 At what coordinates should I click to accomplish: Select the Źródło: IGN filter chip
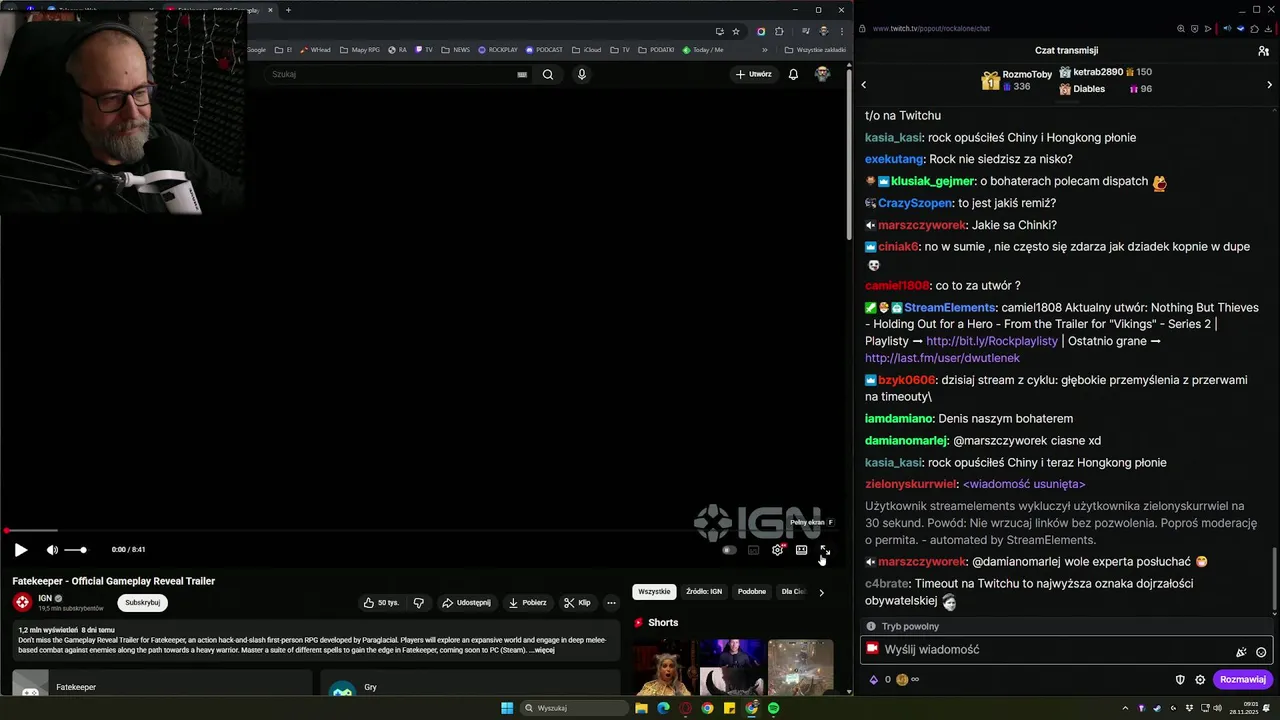pyautogui.click(x=704, y=592)
